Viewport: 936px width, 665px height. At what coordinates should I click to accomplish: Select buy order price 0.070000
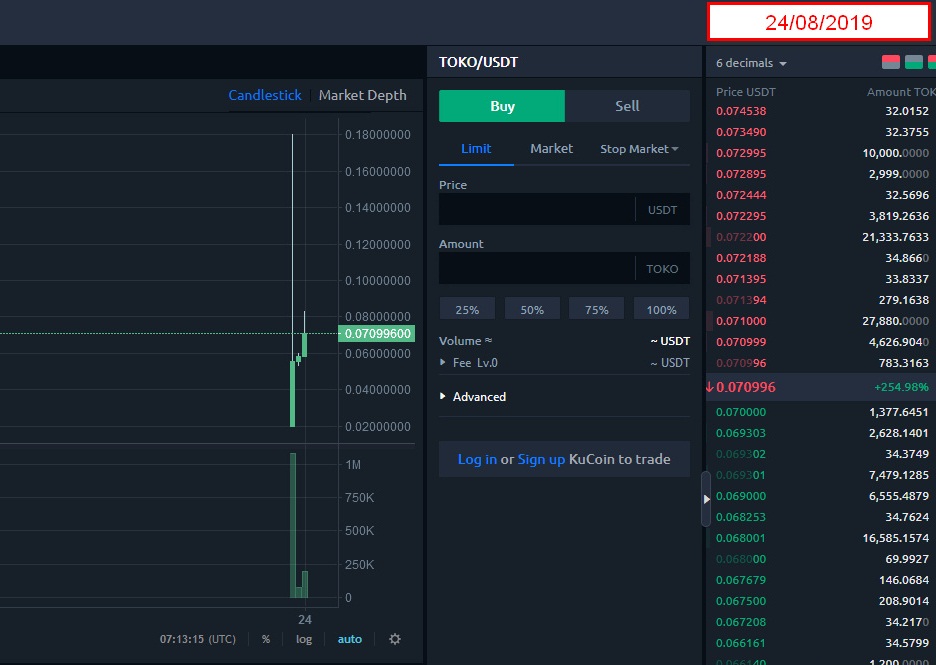pyautogui.click(x=741, y=412)
